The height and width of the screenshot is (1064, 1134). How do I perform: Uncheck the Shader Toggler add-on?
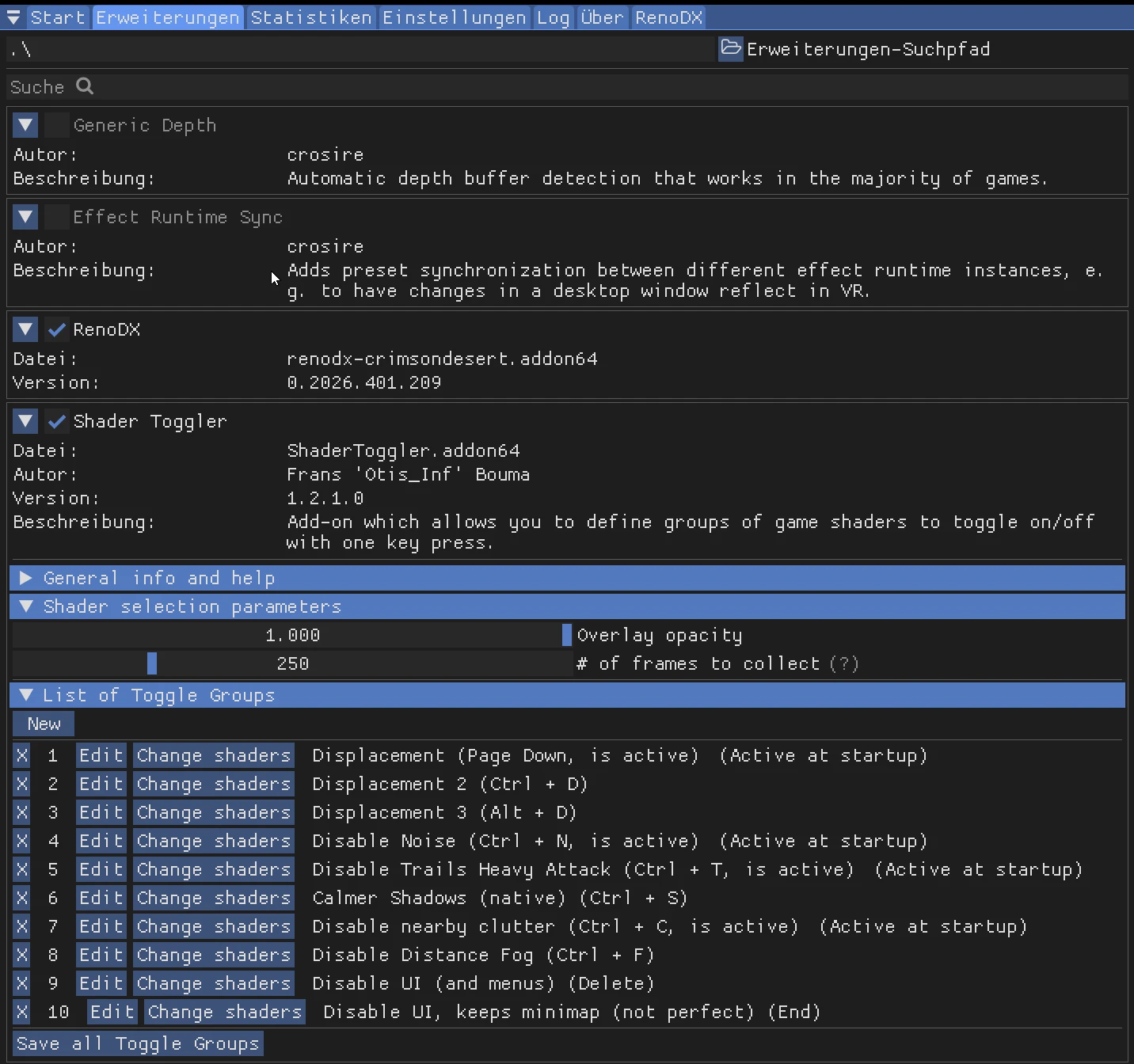click(56, 421)
